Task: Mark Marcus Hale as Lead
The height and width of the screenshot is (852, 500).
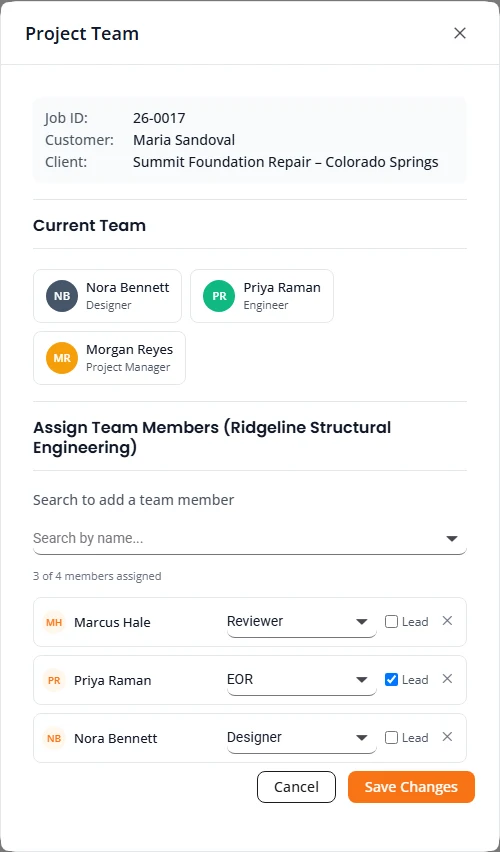Action: (391, 622)
